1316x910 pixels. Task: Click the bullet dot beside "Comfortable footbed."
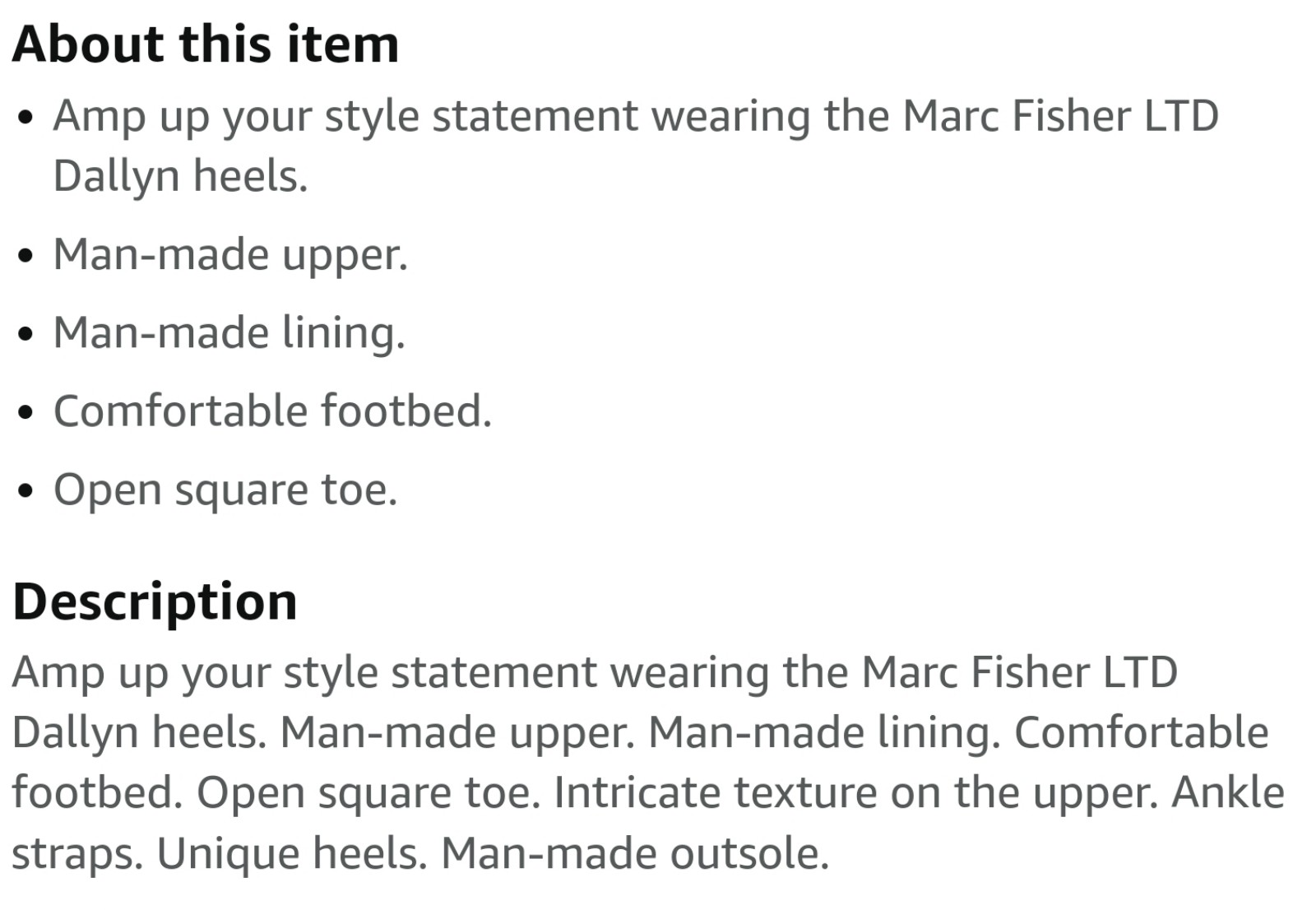(25, 412)
